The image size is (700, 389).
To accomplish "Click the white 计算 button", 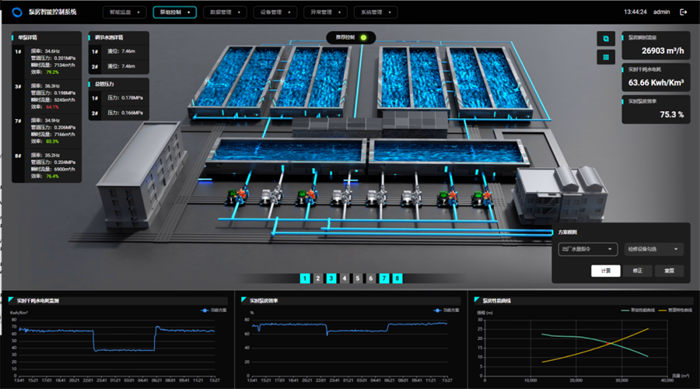I will pos(605,271).
